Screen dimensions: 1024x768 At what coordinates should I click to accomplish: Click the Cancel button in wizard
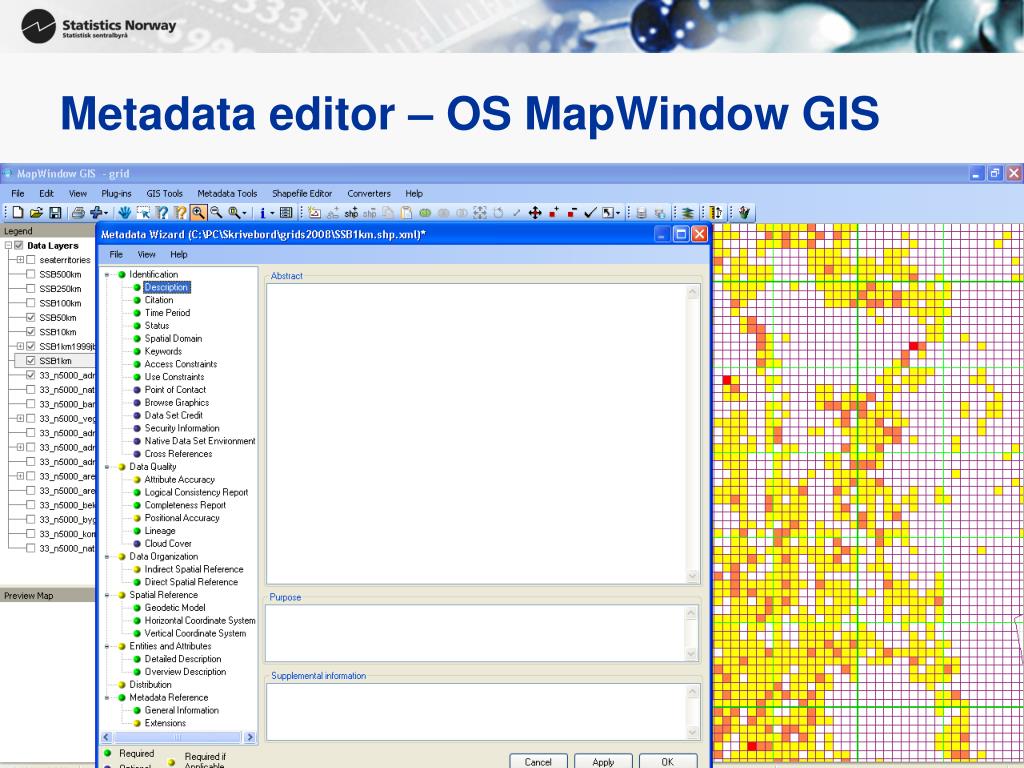click(x=538, y=761)
